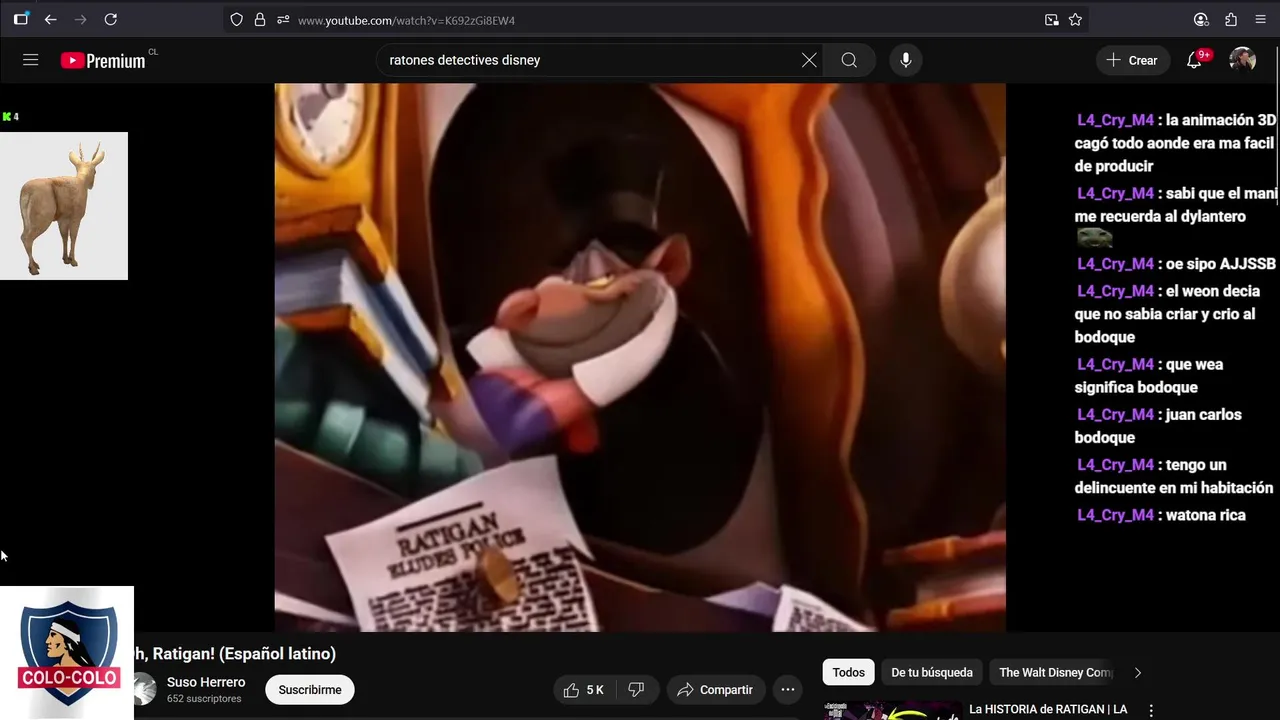
Task: Toggle picture-in-picture icon in address bar
Action: 1052,20
